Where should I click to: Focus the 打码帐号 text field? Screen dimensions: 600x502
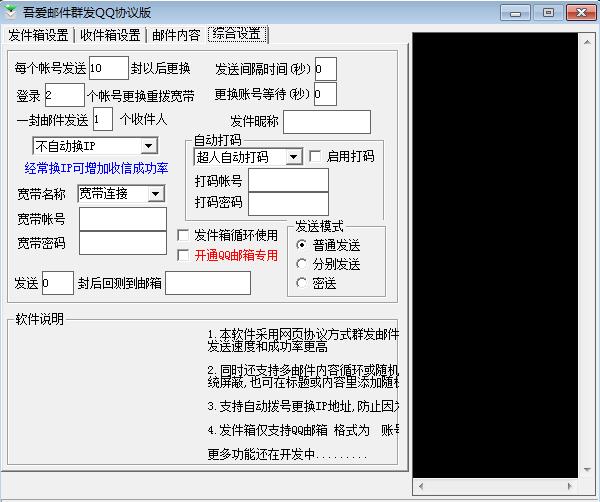pos(288,180)
